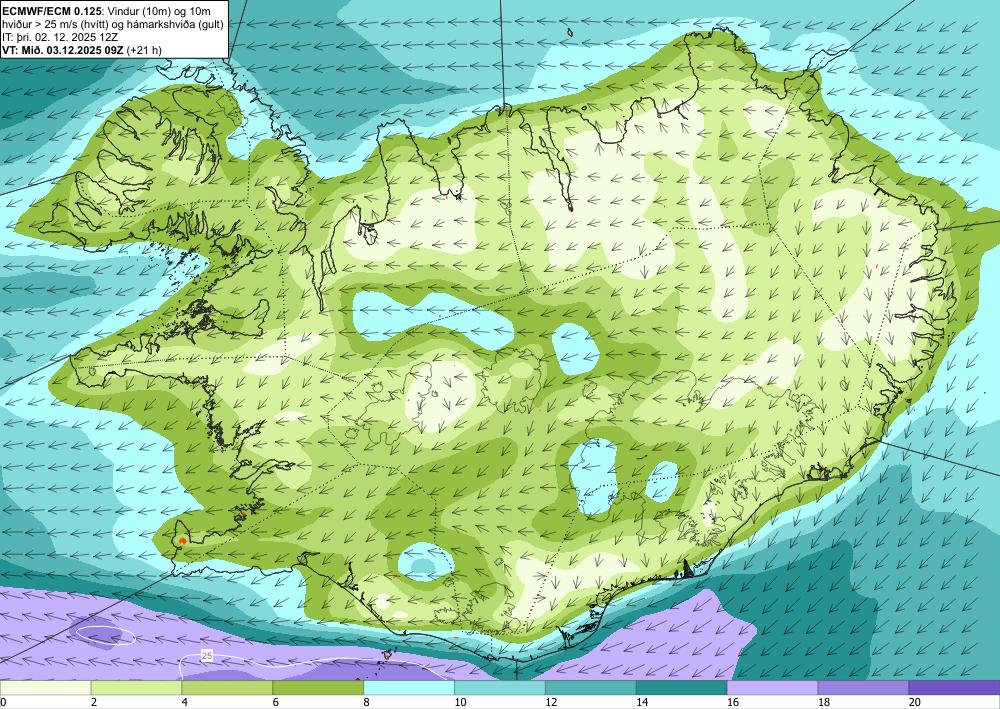Click the legend value "2"
The image size is (1000, 709).
click(94, 703)
